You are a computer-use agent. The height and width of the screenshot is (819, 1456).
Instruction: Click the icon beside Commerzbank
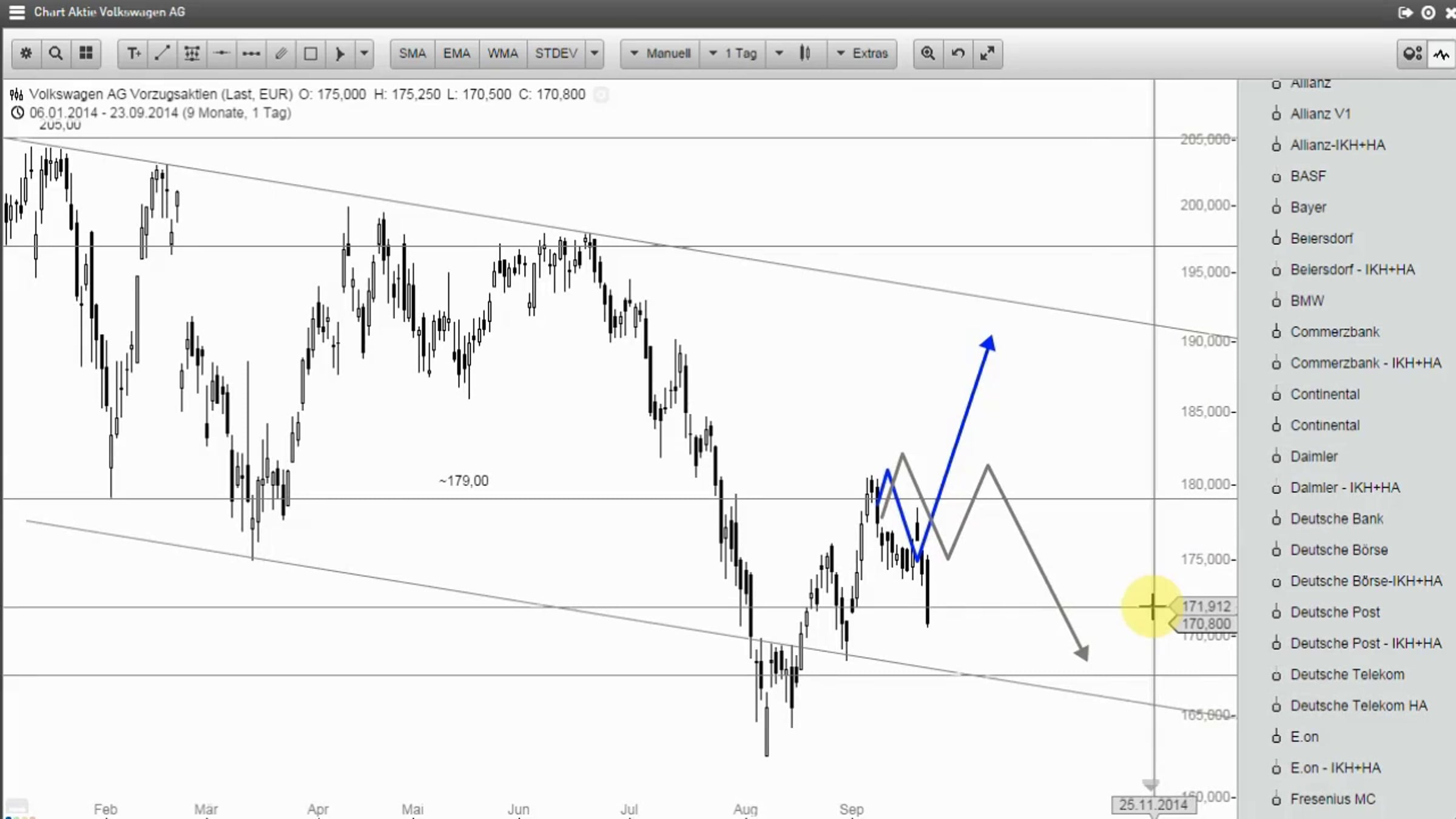1276,332
